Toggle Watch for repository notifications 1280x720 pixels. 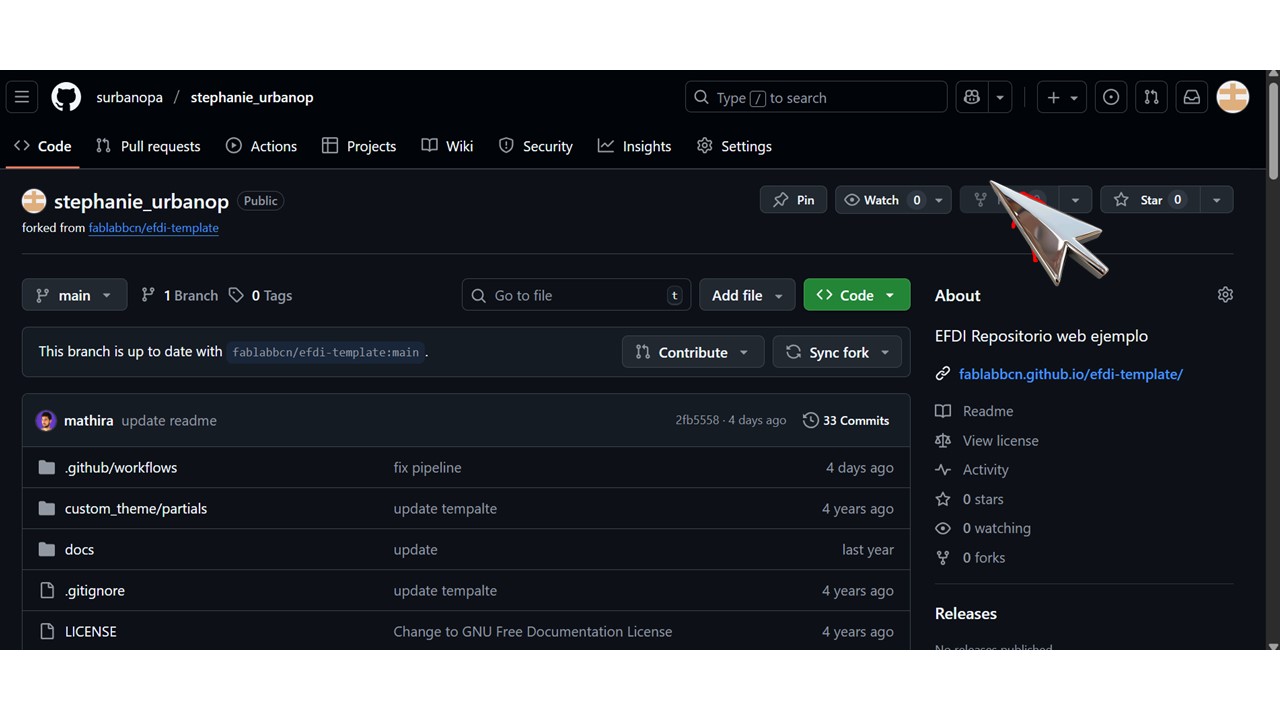tap(882, 200)
